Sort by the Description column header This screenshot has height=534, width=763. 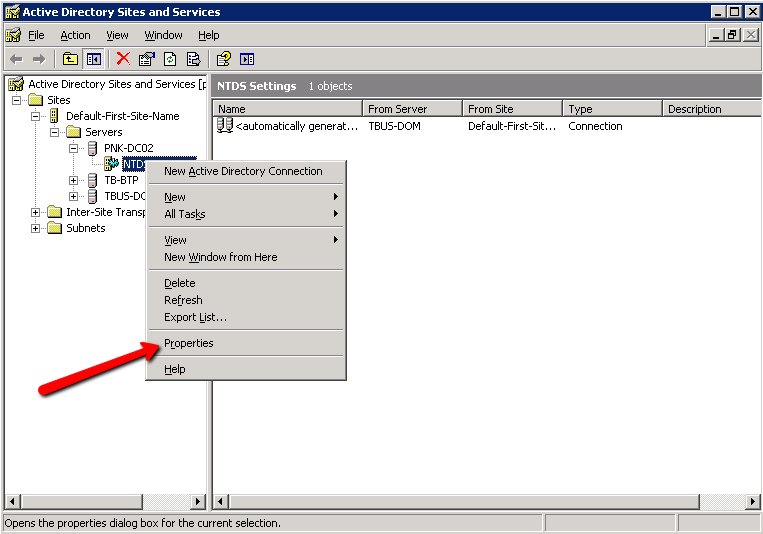tap(712, 109)
